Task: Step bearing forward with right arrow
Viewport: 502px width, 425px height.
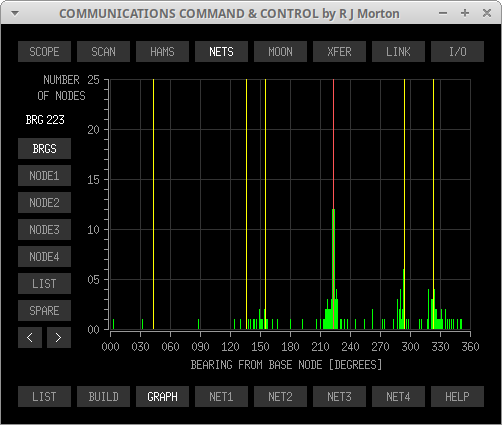Action: [59, 338]
